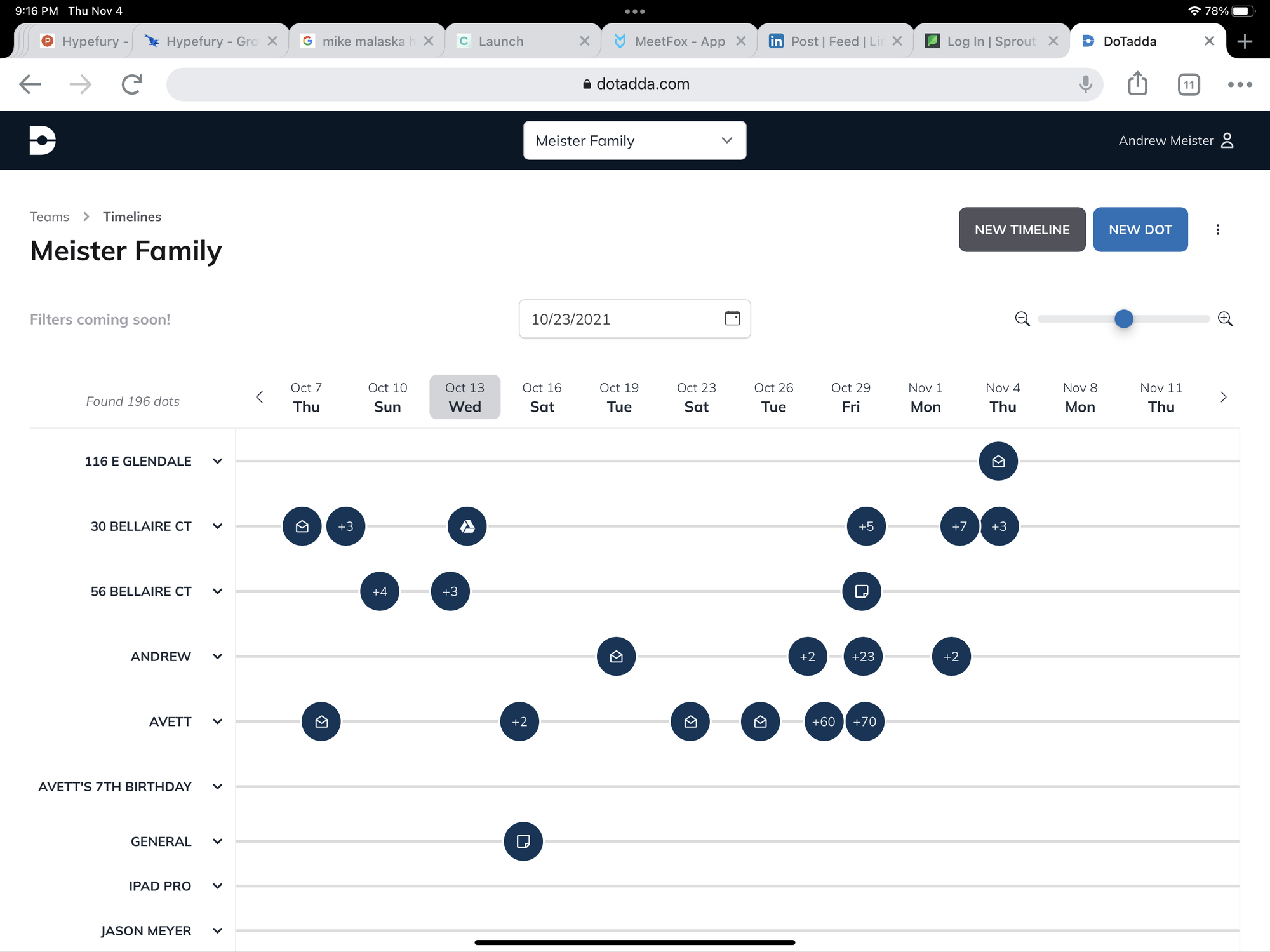Click the Google Drive dot on 30 Bellaire Ct
This screenshot has width=1270, height=952.
(x=467, y=526)
